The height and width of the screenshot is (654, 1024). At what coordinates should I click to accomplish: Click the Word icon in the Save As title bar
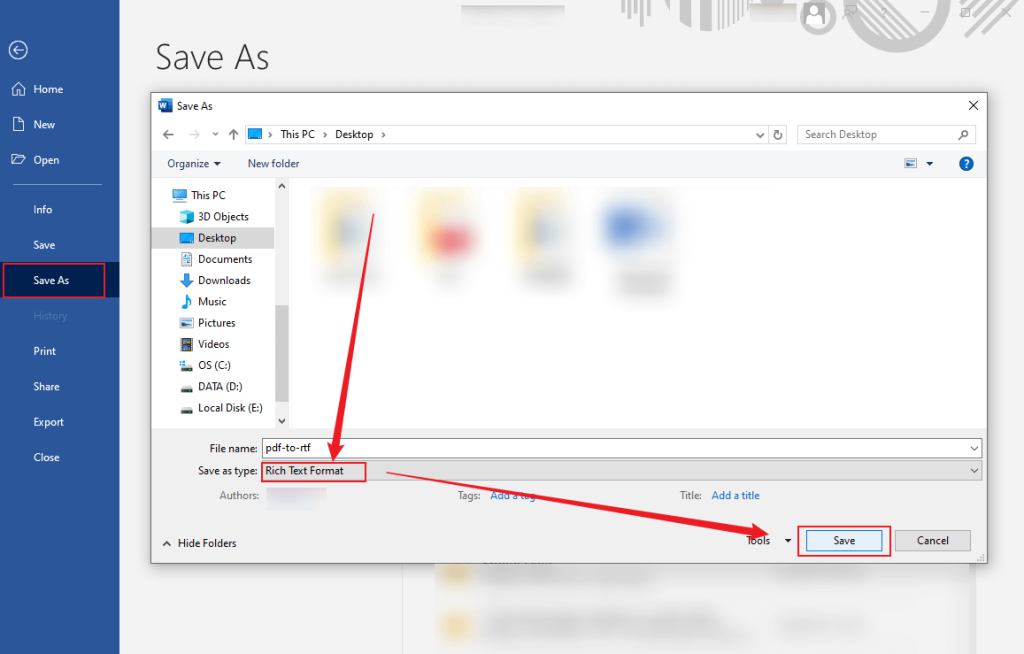[x=163, y=105]
